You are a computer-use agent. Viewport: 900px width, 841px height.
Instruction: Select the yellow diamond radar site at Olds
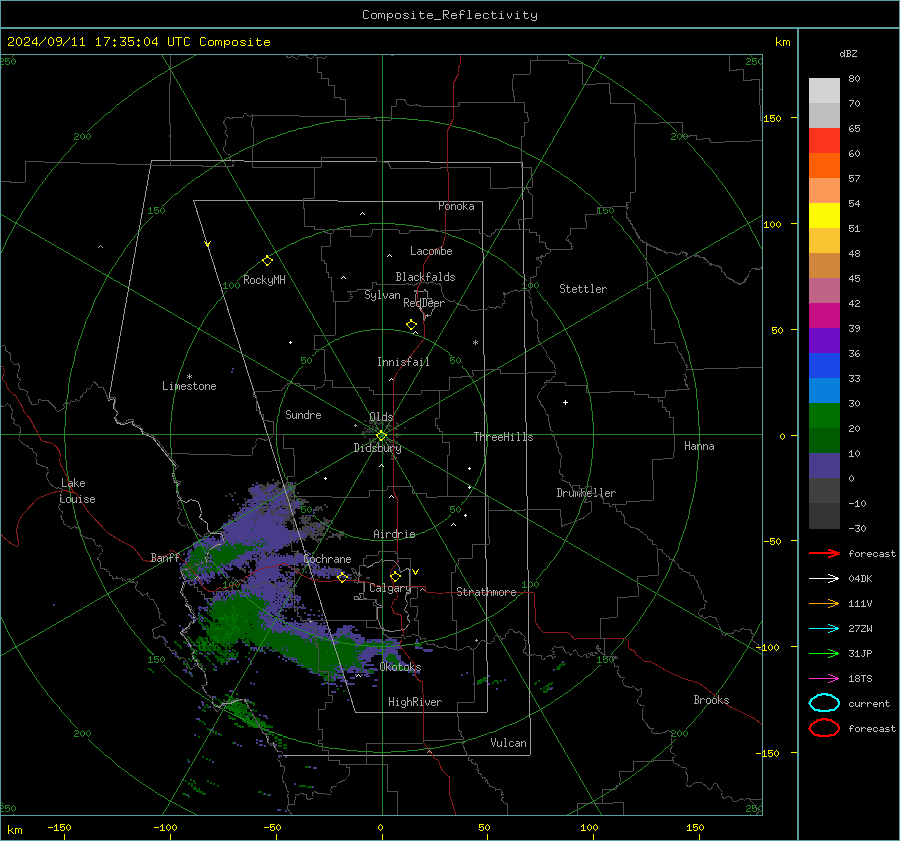tap(381, 436)
